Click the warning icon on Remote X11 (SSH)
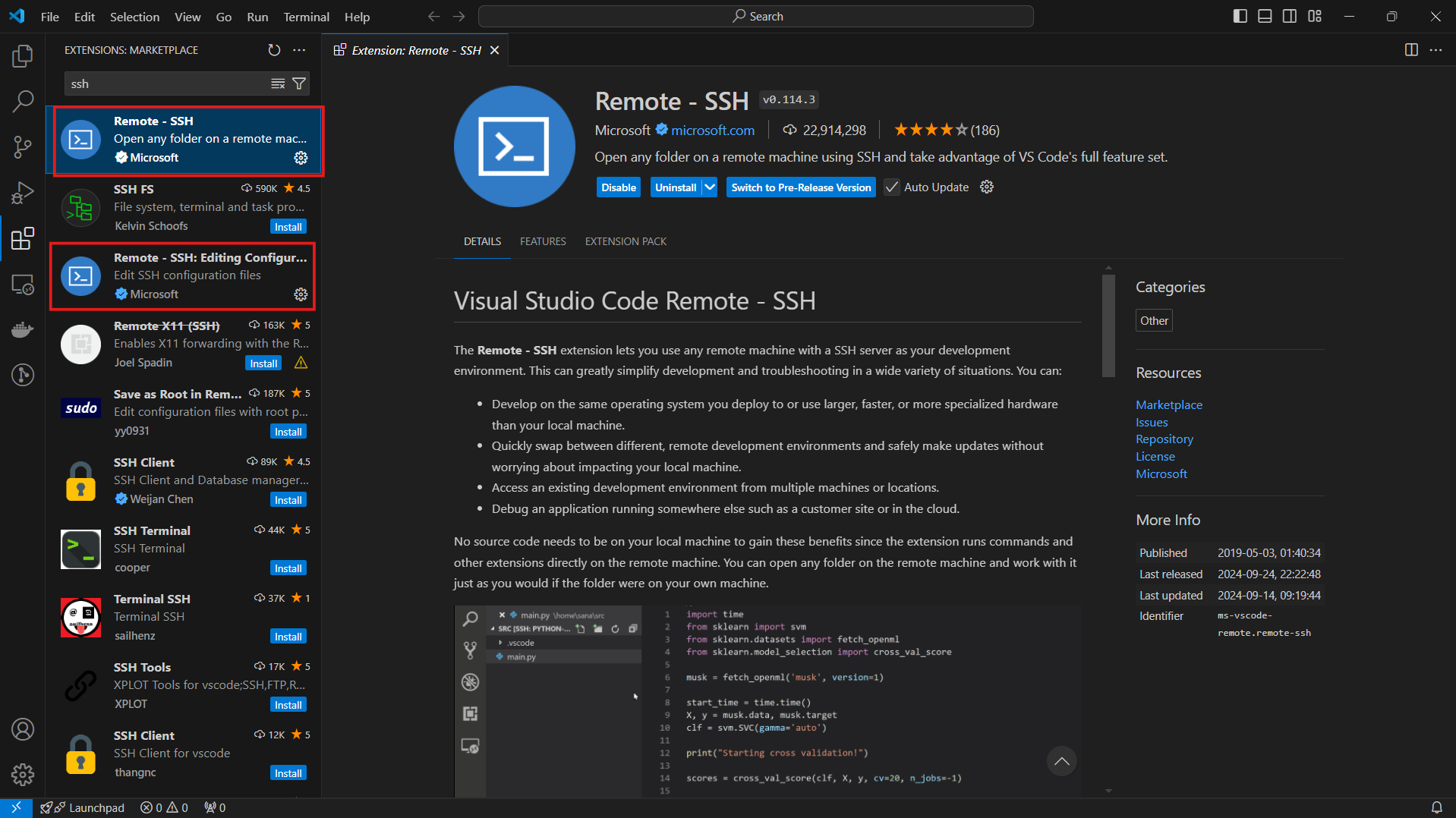1456x818 pixels. click(301, 363)
